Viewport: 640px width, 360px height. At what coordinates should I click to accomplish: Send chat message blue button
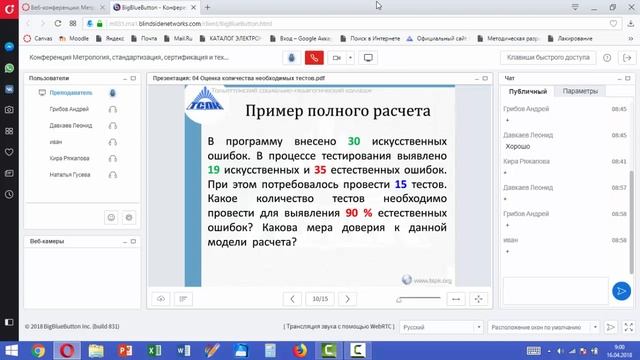click(621, 291)
